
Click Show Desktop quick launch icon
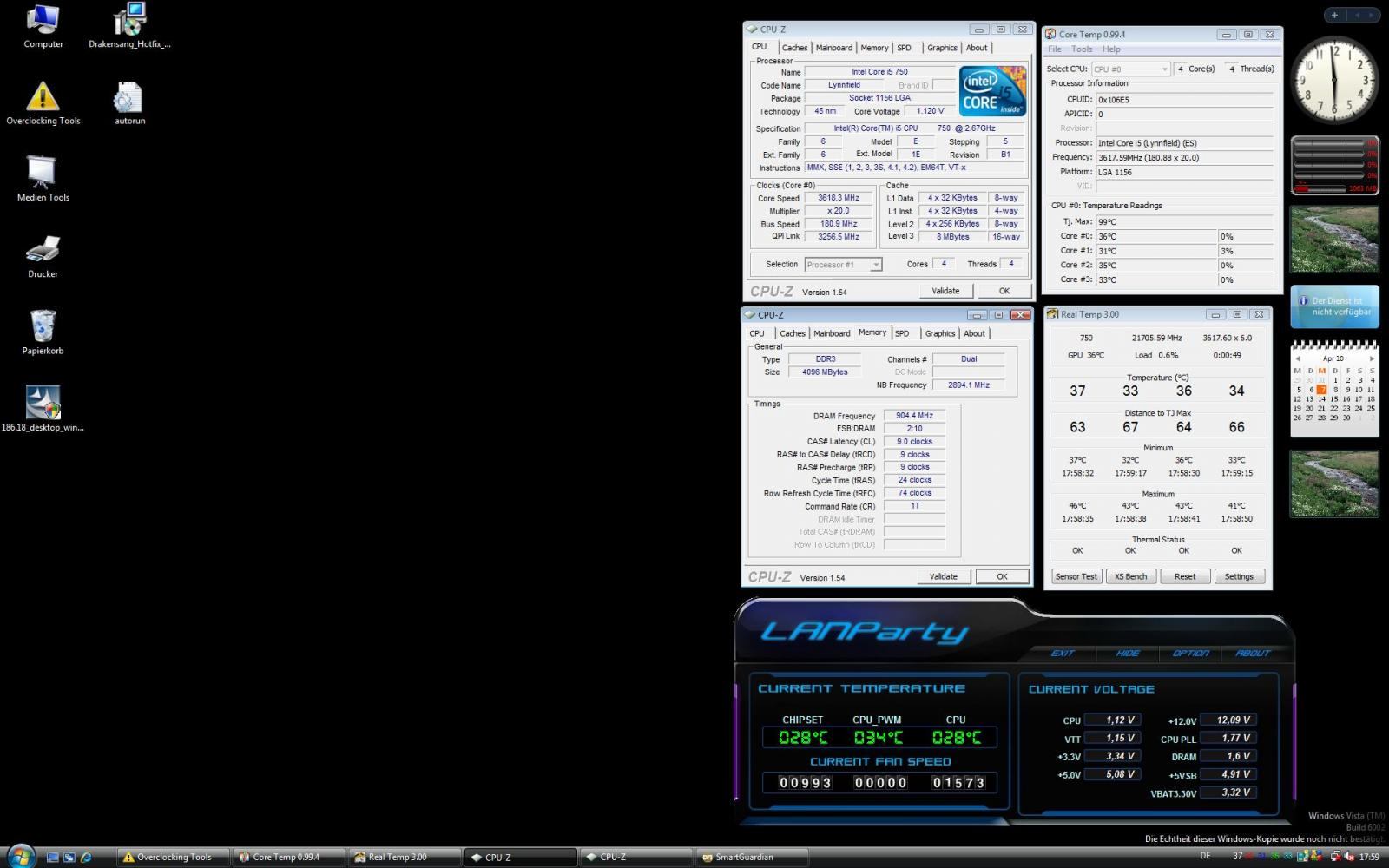53,857
